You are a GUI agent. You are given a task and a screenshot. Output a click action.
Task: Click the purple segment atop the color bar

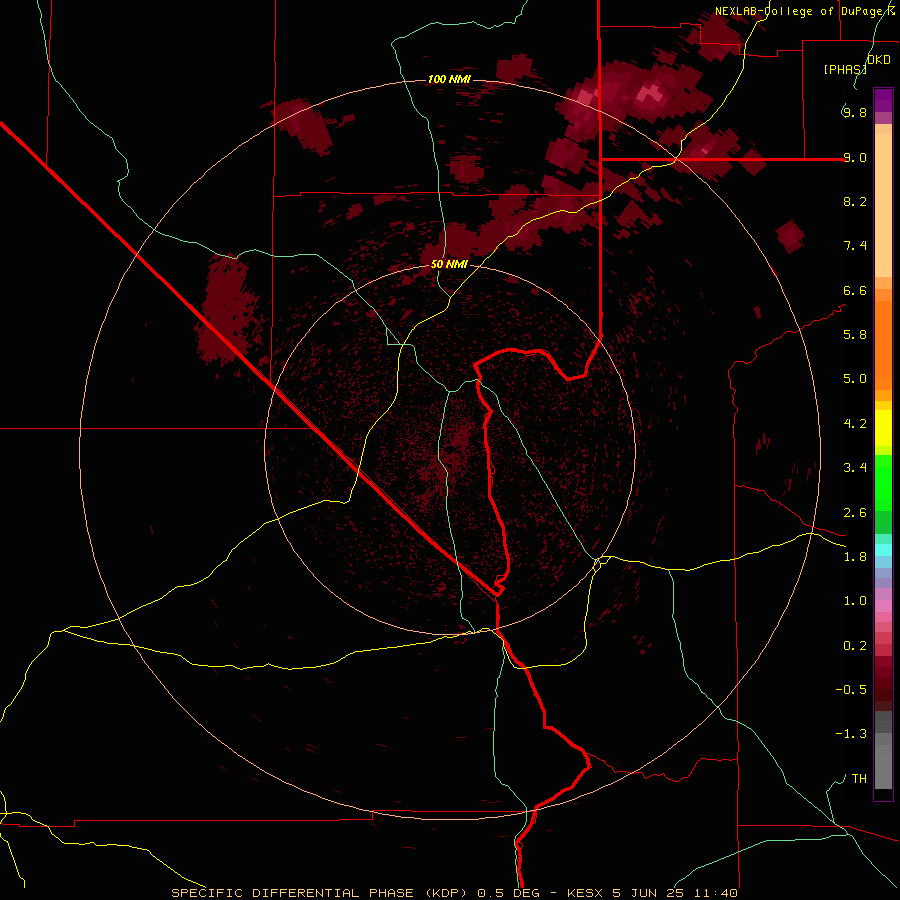pyautogui.click(x=883, y=100)
